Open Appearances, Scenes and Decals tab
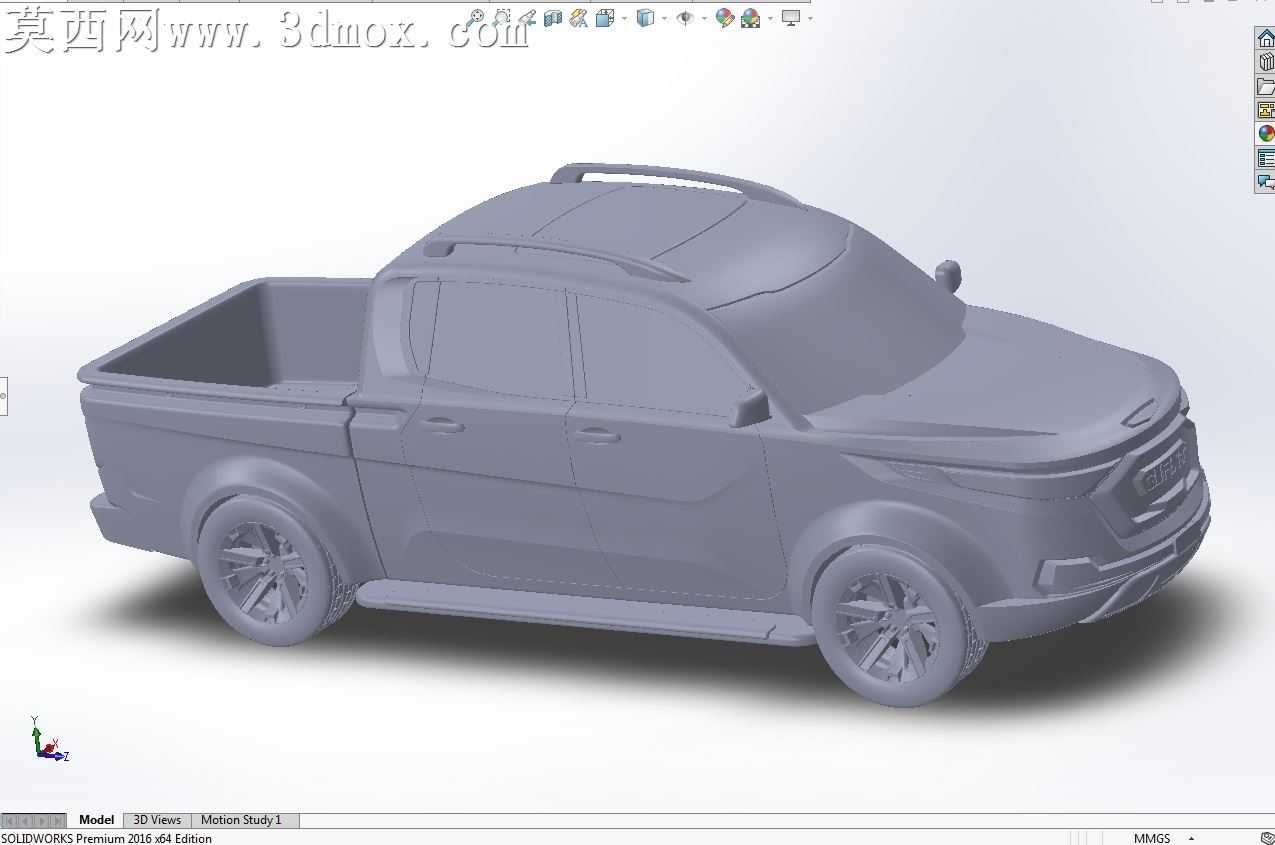Image resolution: width=1275 pixels, height=845 pixels. [1265, 133]
